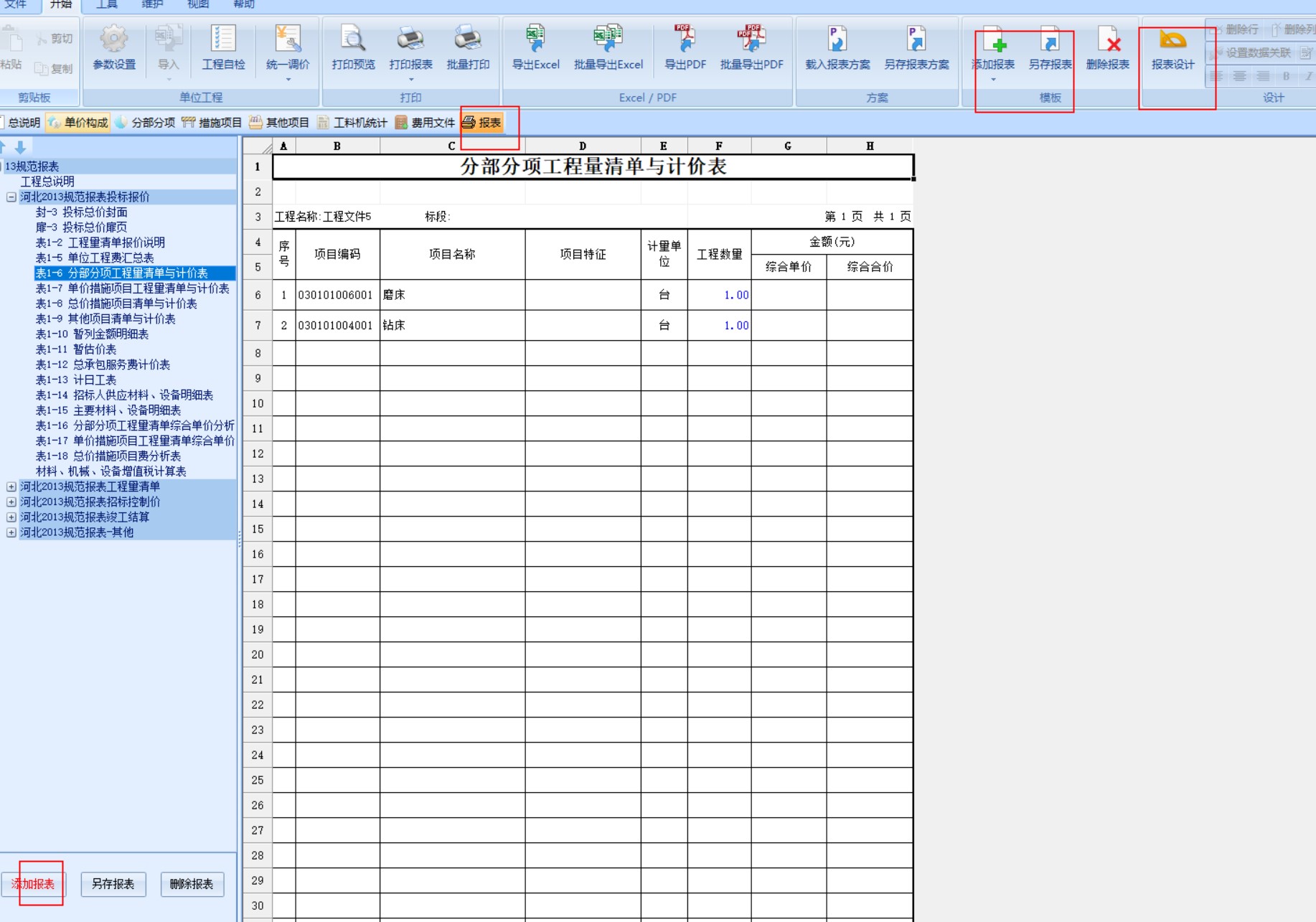Expand 河北2013规范报表-其他 node
The image size is (1316, 922).
pyautogui.click(x=11, y=532)
